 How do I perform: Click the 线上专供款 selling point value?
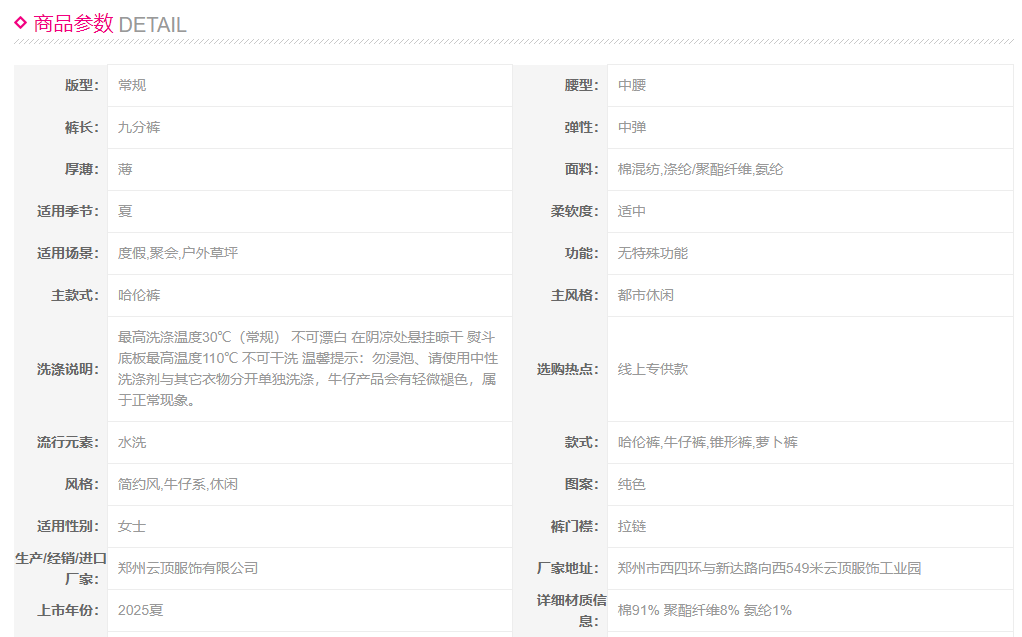click(x=653, y=369)
